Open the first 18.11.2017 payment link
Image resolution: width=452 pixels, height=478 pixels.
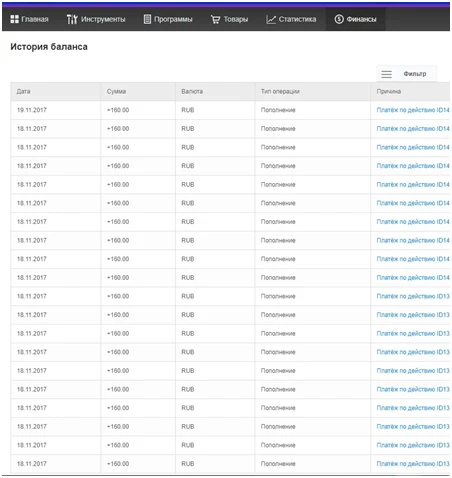413,129
